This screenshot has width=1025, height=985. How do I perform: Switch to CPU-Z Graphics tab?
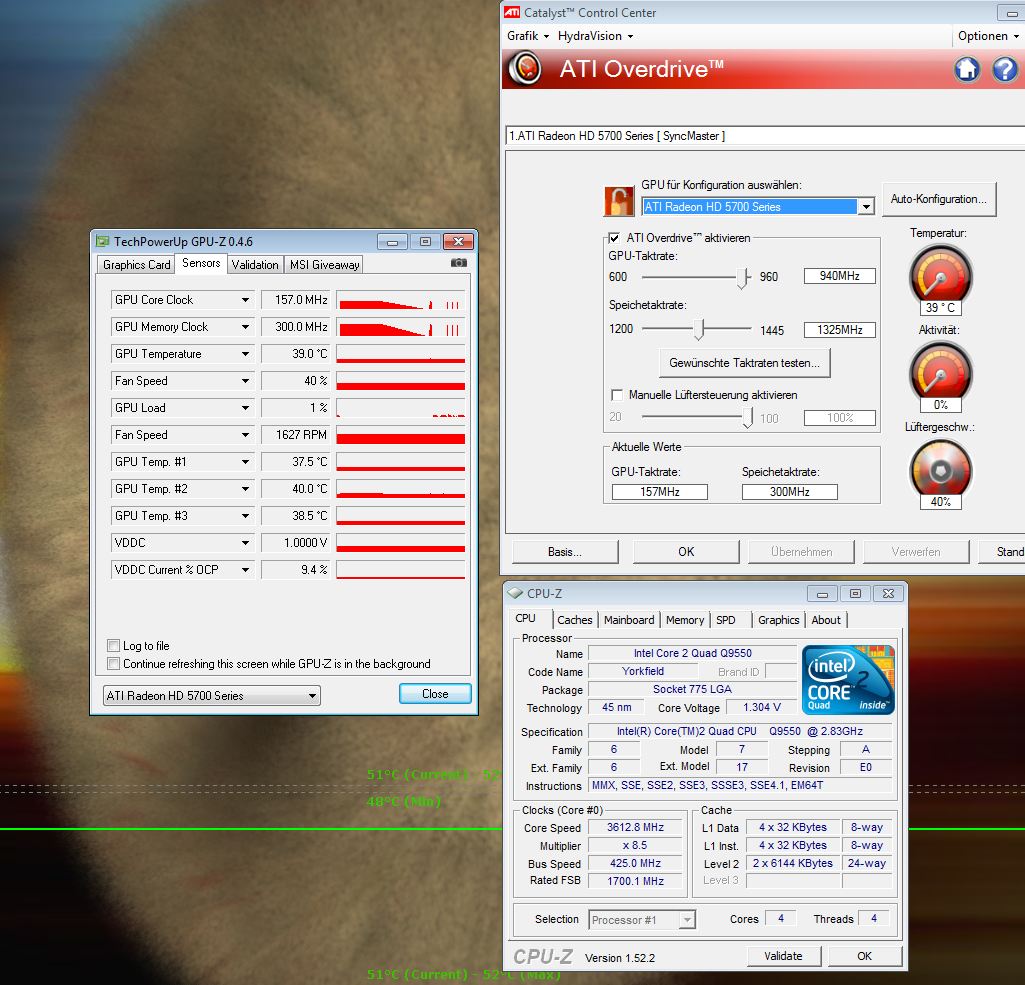(x=779, y=620)
